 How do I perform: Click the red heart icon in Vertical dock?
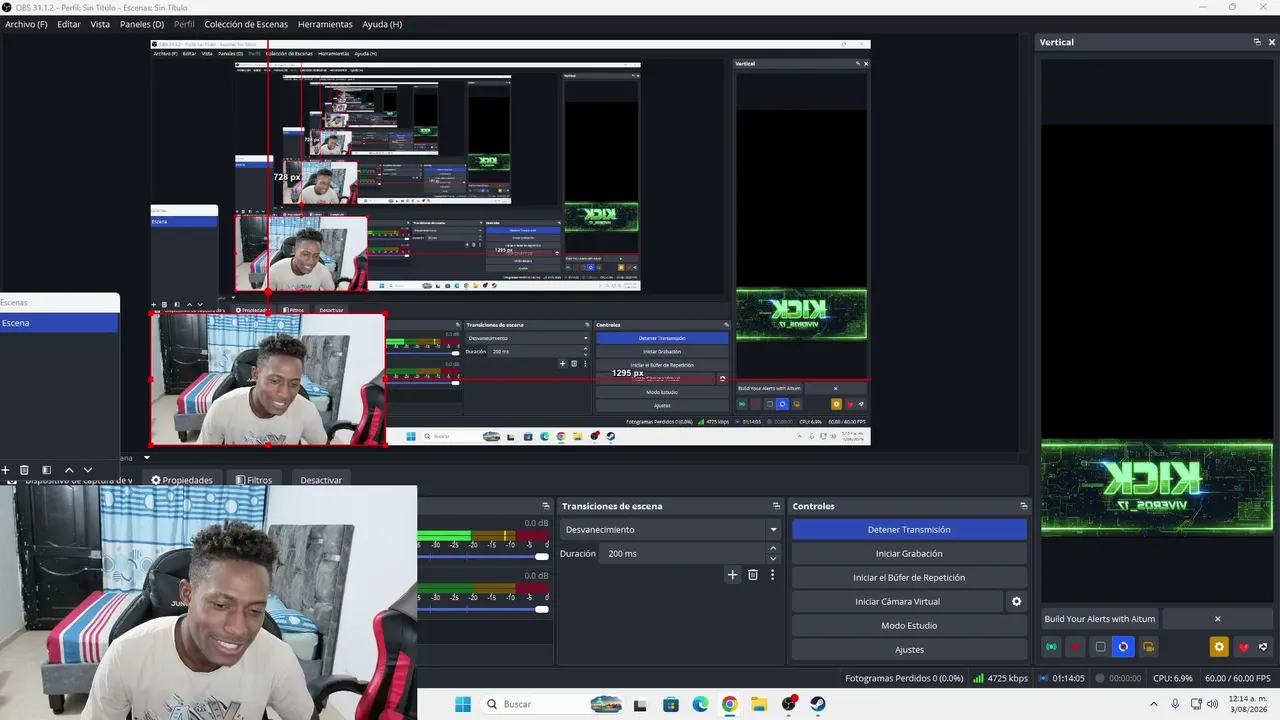(x=1243, y=647)
